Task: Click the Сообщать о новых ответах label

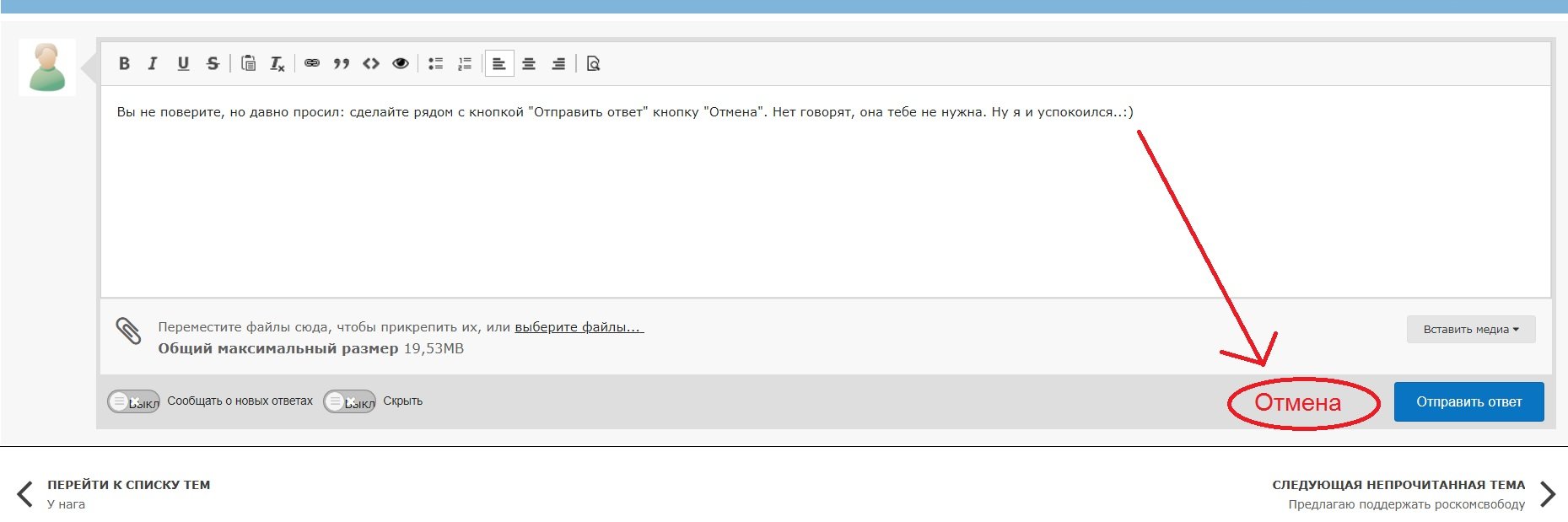Action: coord(240,401)
